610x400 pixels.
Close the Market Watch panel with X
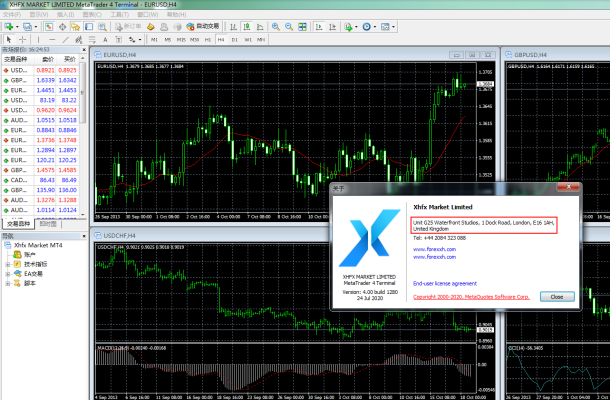[x=84, y=50]
